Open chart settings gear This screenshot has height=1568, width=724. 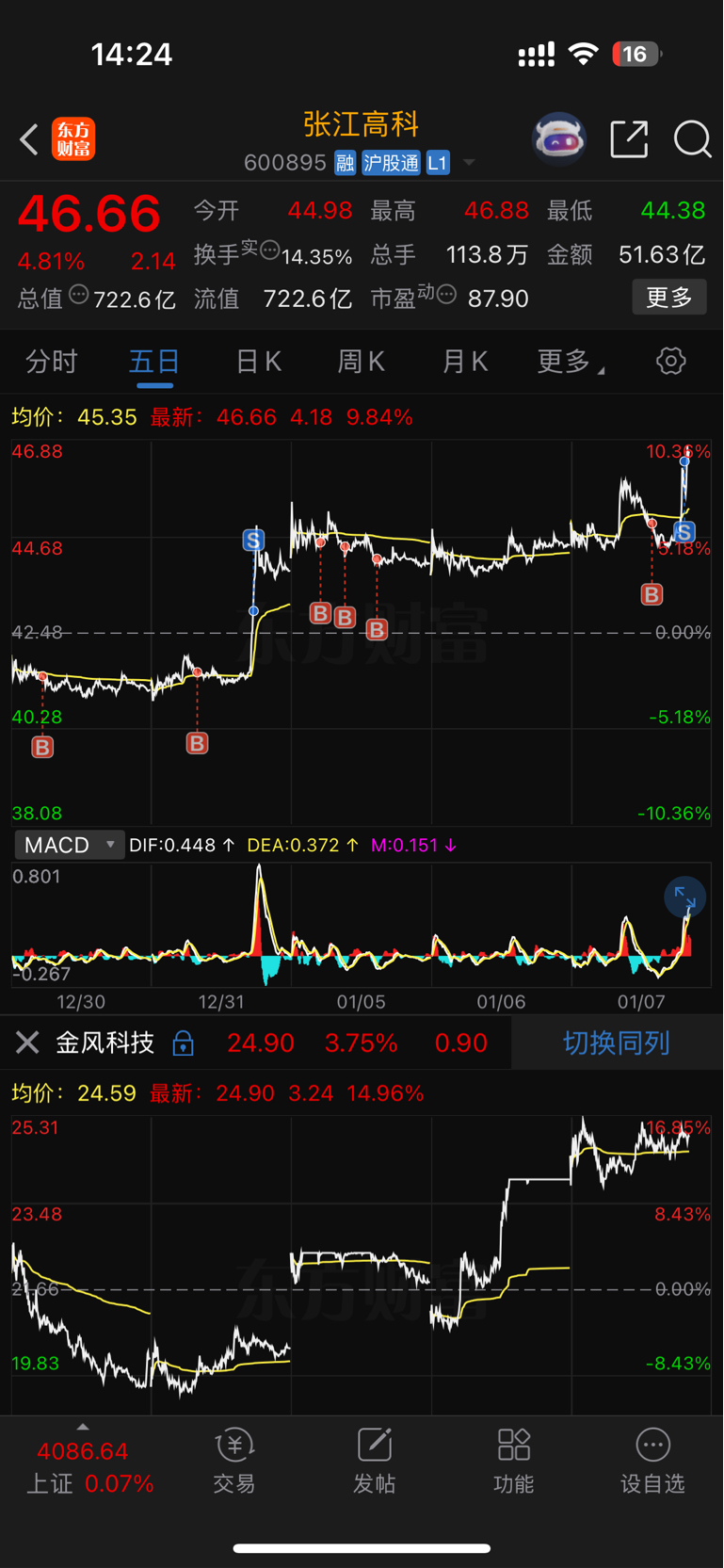pyautogui.click(x=670, y=362)
